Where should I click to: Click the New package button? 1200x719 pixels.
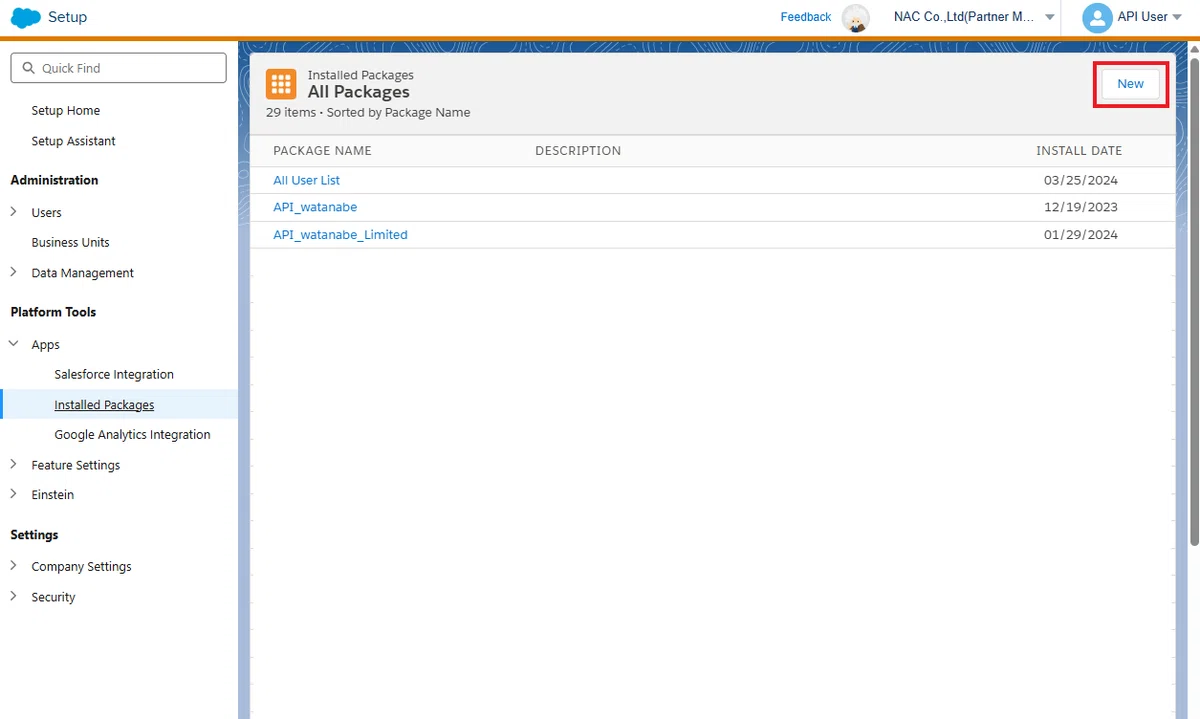click(x=1130, y=84)
